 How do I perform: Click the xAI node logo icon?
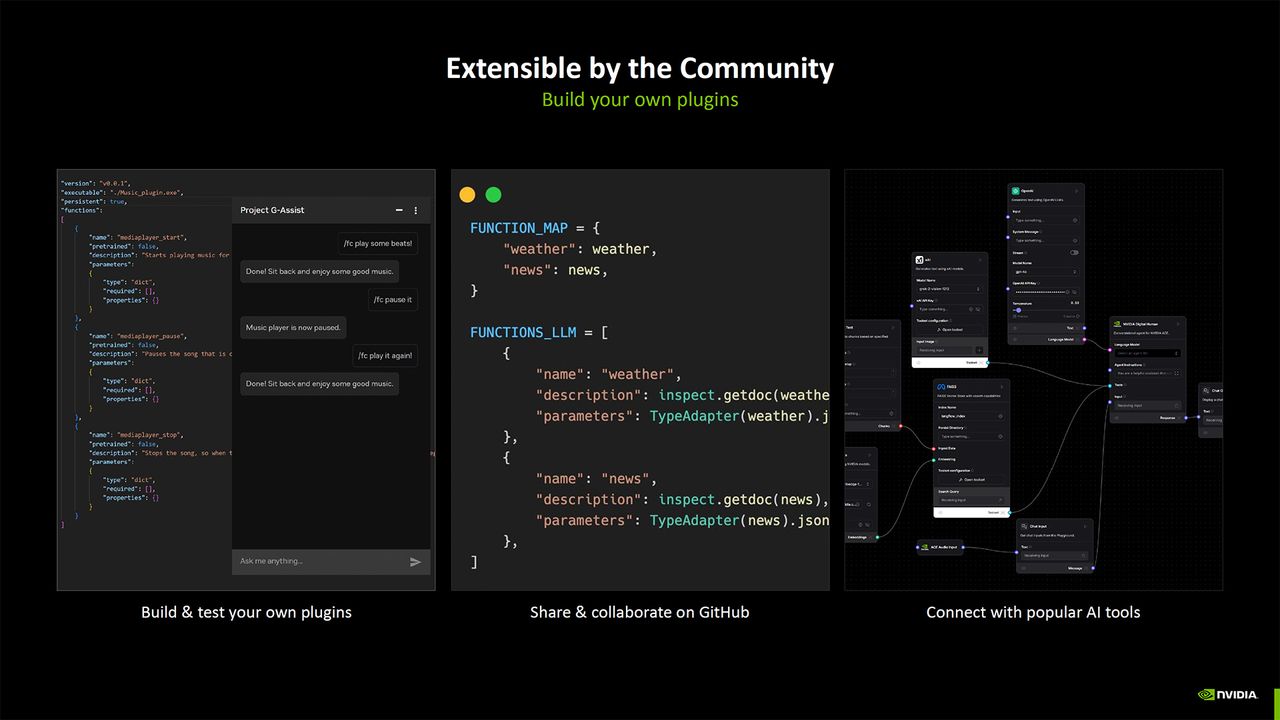tap(919, 260)
